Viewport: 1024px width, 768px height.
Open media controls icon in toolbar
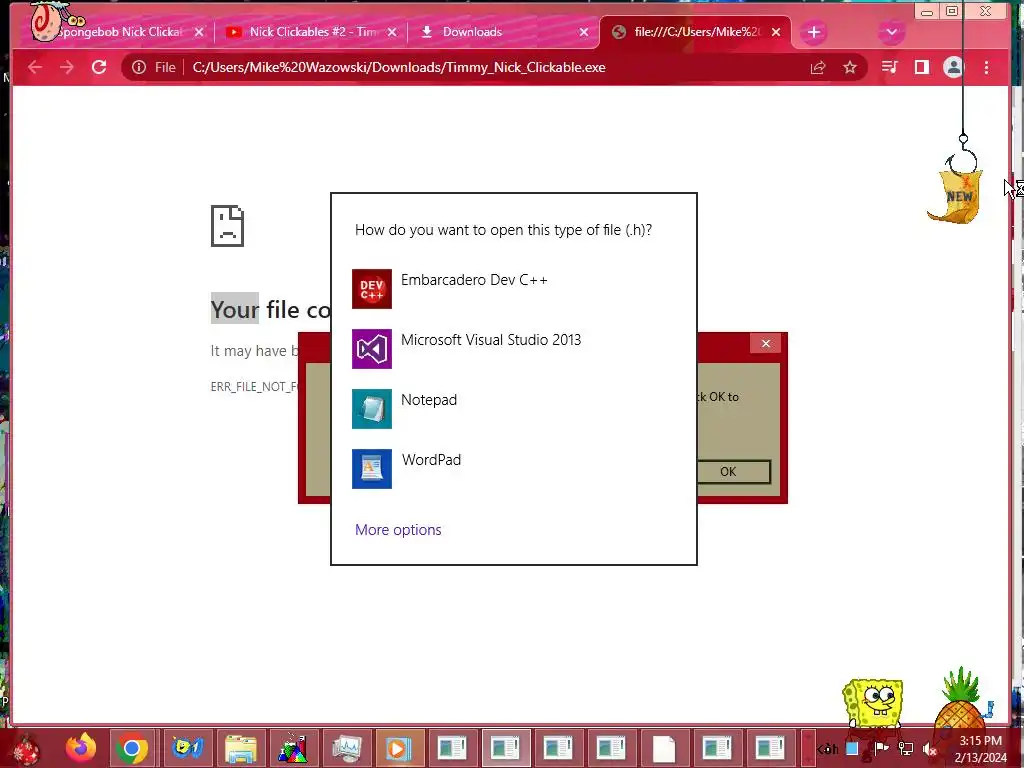coord(889,67)
